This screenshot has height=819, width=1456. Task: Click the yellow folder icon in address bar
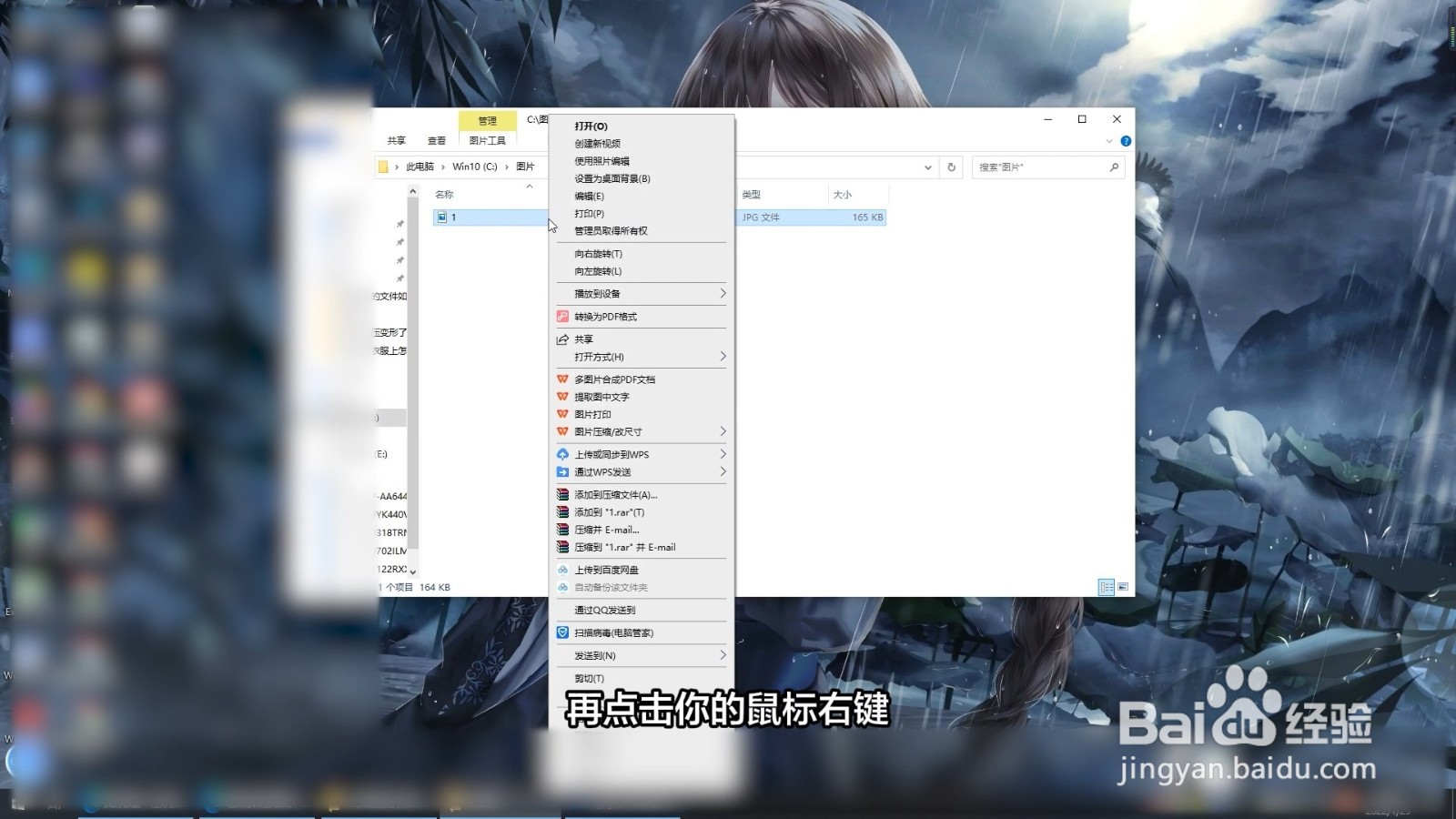click(385, 167)
